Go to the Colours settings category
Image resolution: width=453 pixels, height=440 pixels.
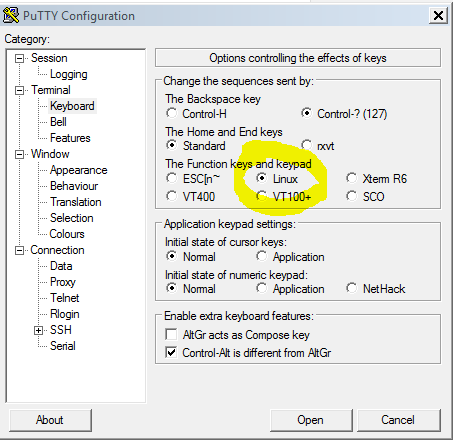pos(67,234)
